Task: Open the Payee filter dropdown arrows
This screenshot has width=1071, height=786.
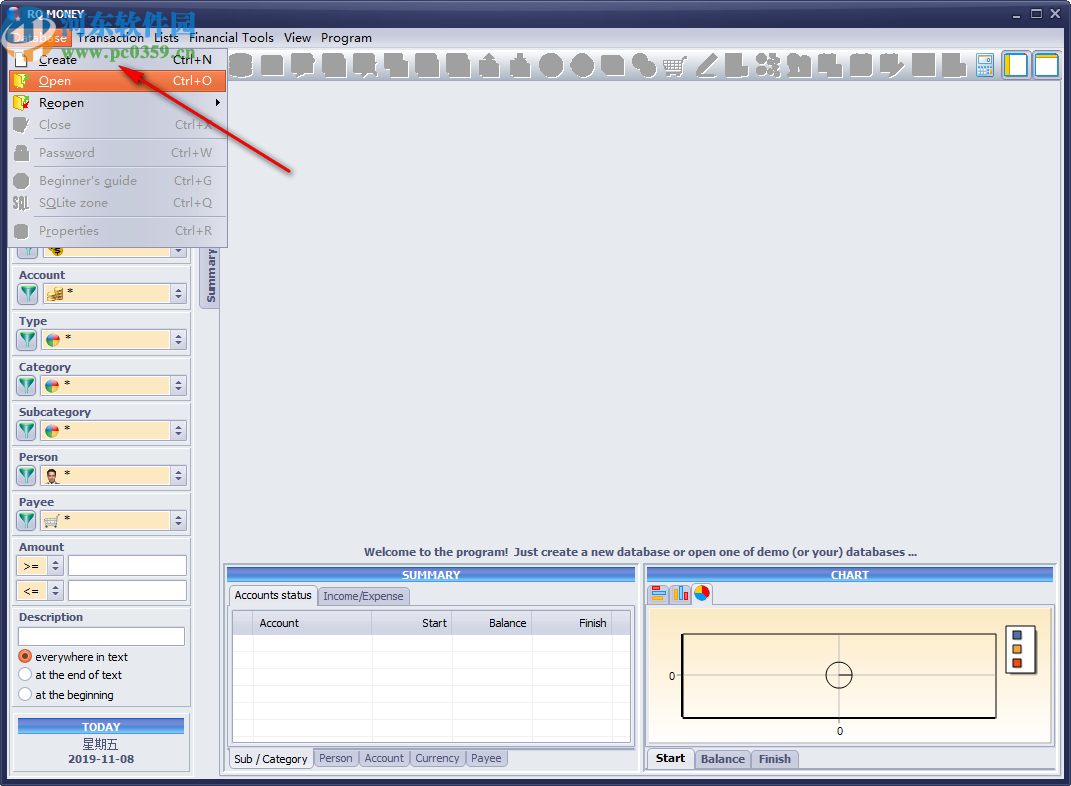Action: [179, 520]
